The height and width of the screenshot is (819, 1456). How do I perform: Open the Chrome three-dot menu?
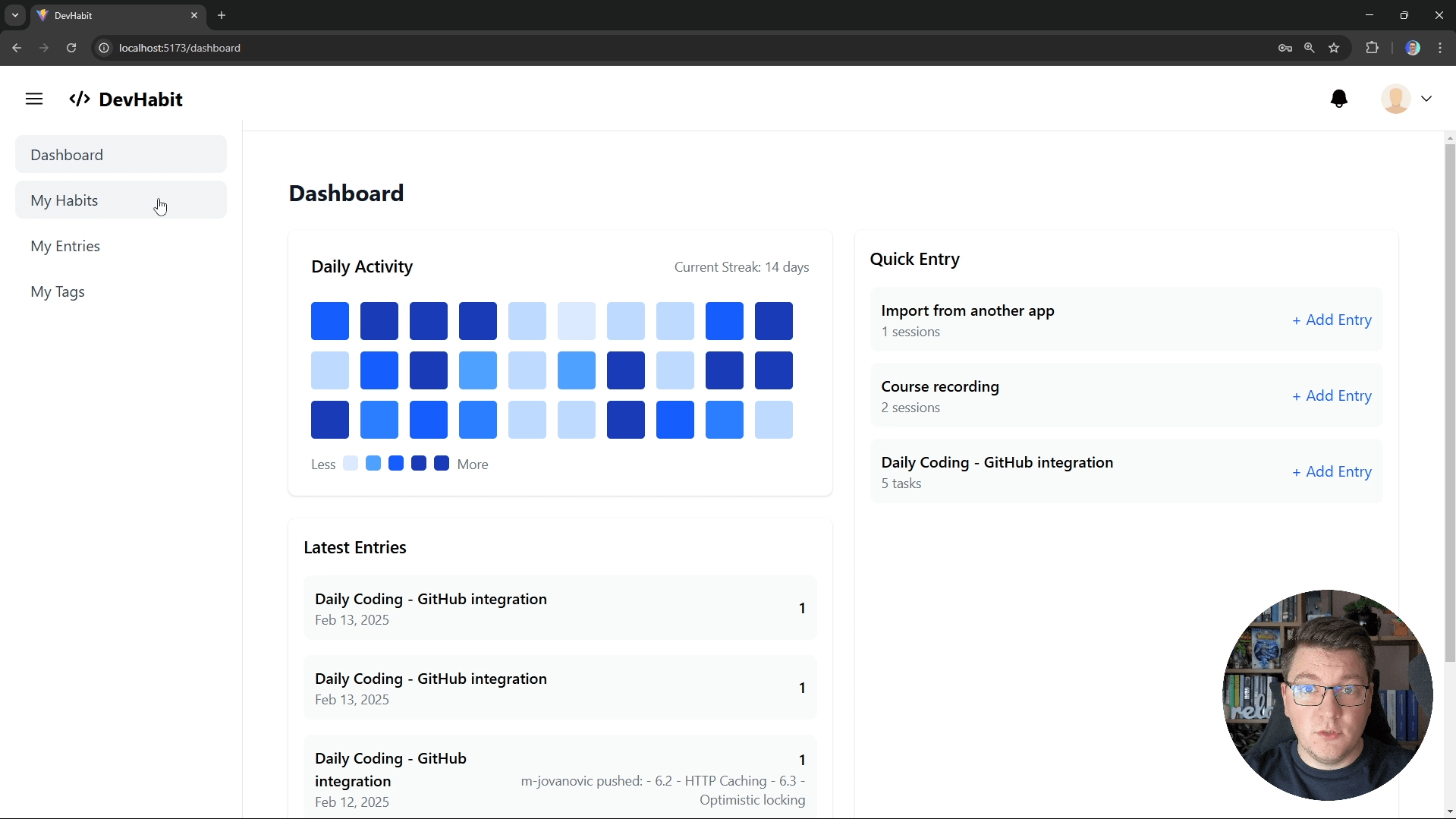(x=1440, y=48)
